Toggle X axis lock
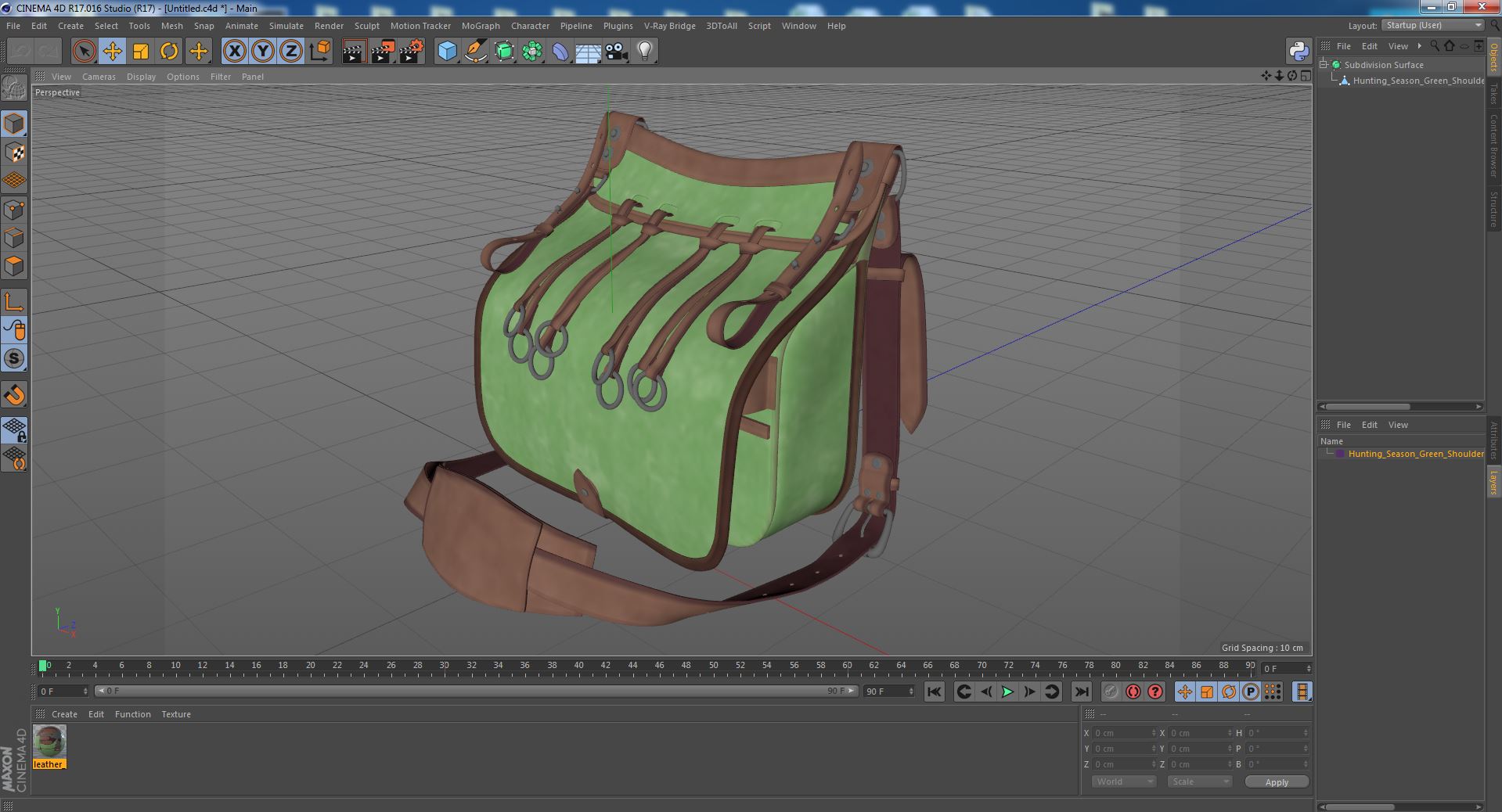Viewport: 1502px width, 812px height. pyautogui.click(x=234, y=52)
